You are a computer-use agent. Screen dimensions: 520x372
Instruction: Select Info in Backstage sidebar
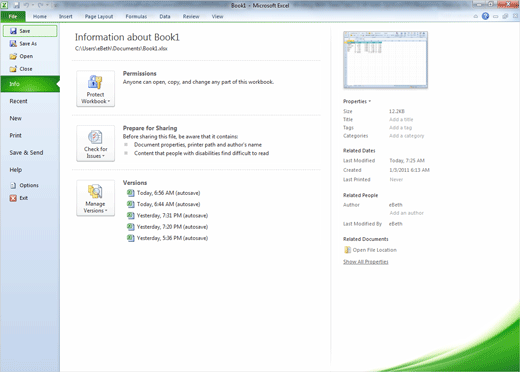(x=30, y=84)
